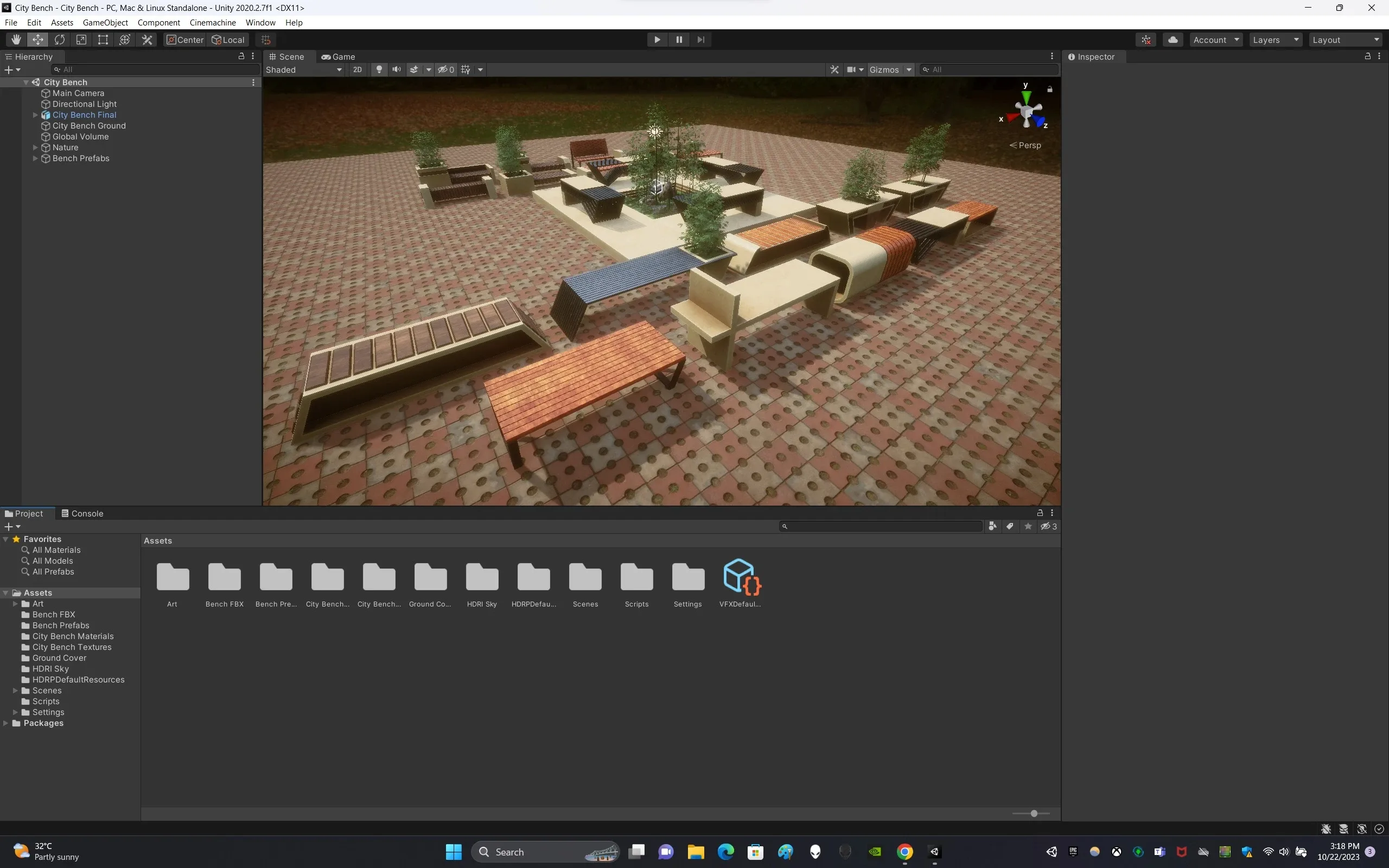The image size is (1389, 868).
Task: Click the Windows Start button
Action: [454, 852]
